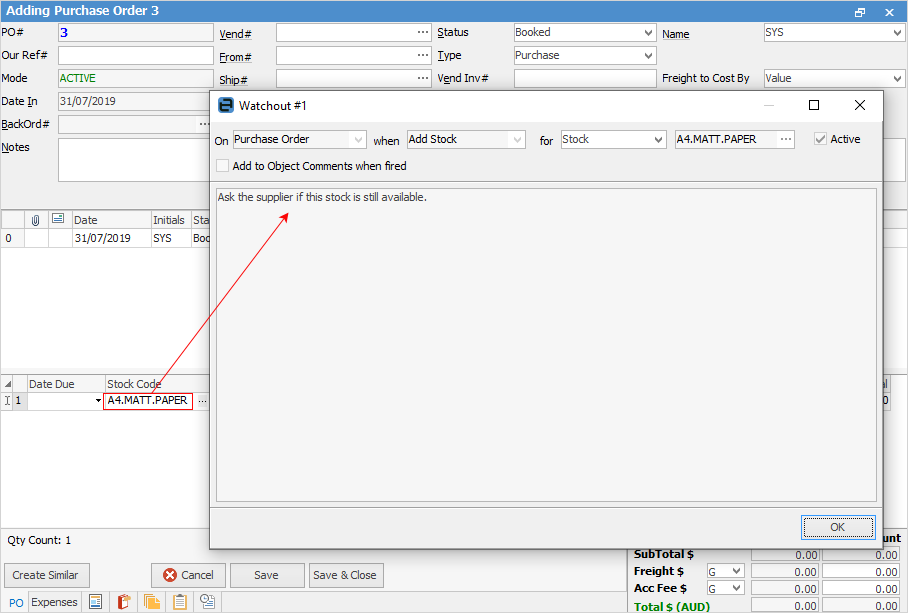Viewport: 908px width, 613px height.
Task: Click the Stock Code column header
Action: click(x=157, y=384)
